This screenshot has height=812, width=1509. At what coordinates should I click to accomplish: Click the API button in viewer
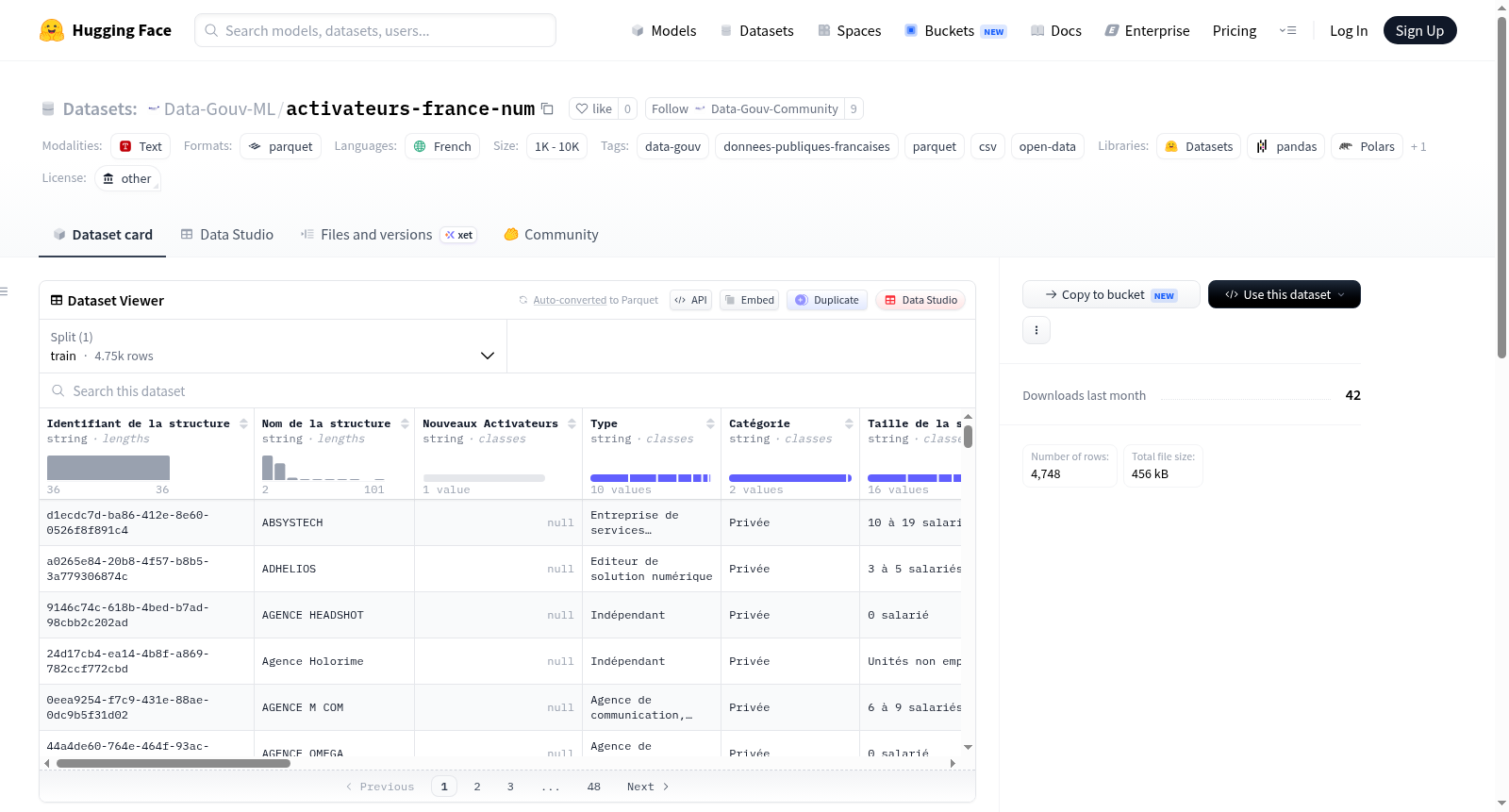pos(690,300)
